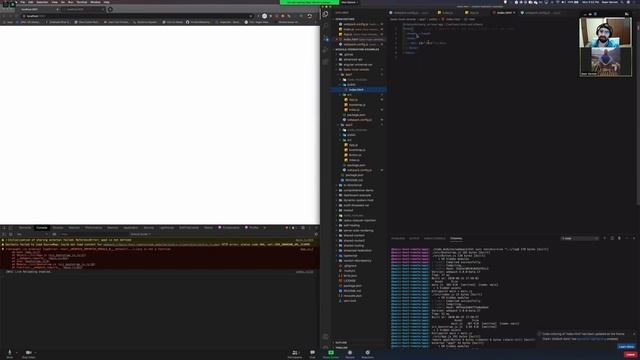
Task: Open the Search view in VS Code
Action: tap(325, 26)
